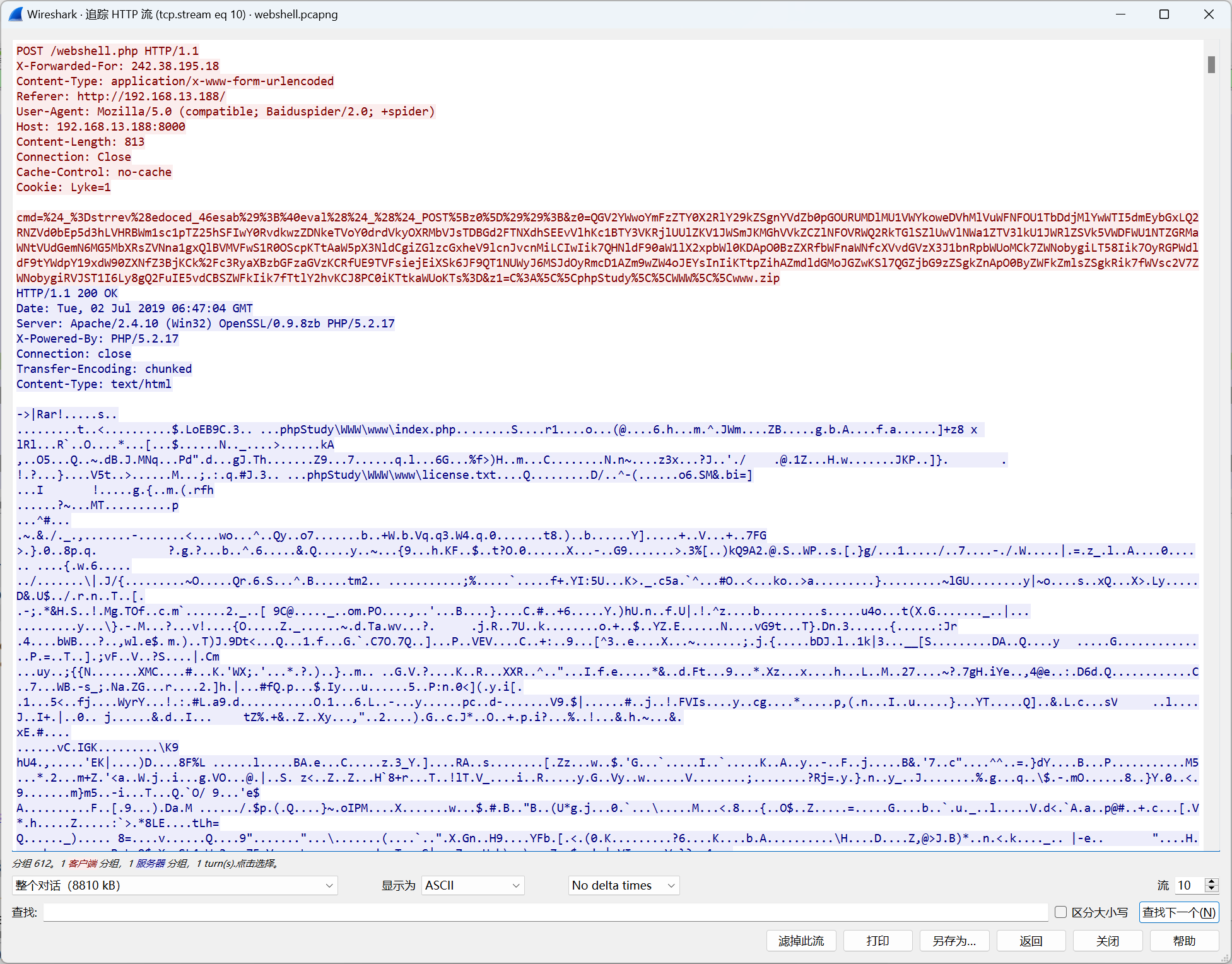This screenshot has width=1232, height=964.
Task: Toggle the 区分大小写 case-sensitive checkbox
Action: pyautogui.click(x=1060, y=912)
